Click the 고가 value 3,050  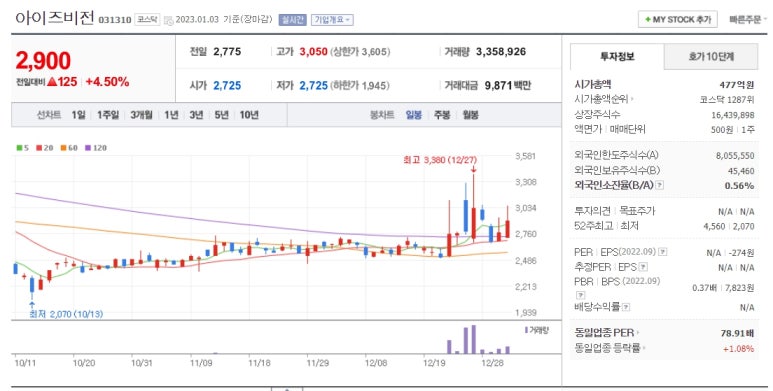(x=314, y=52)
